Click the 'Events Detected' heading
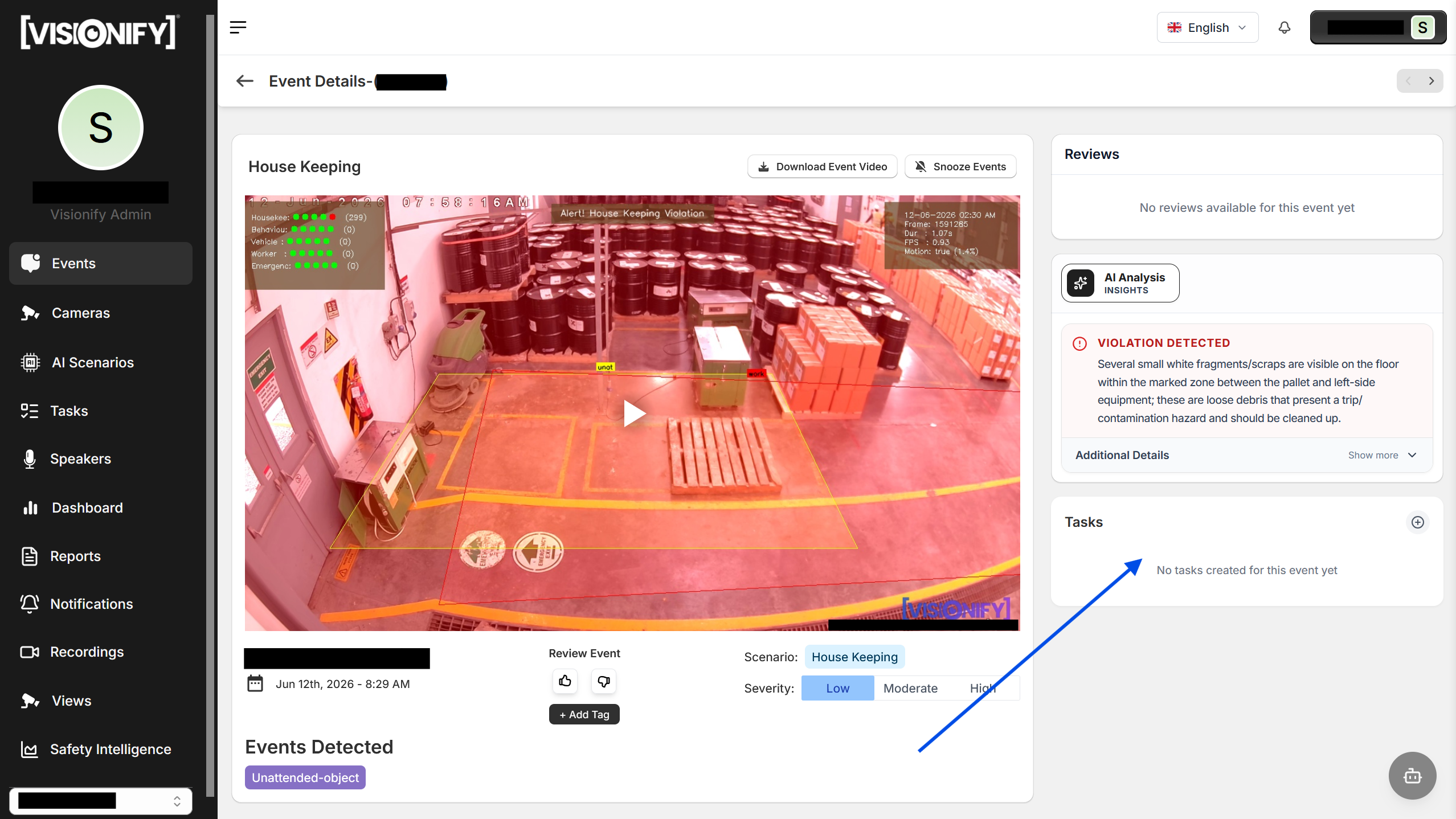The height and width of the screenshot is (819, 1456). point(319,747)
